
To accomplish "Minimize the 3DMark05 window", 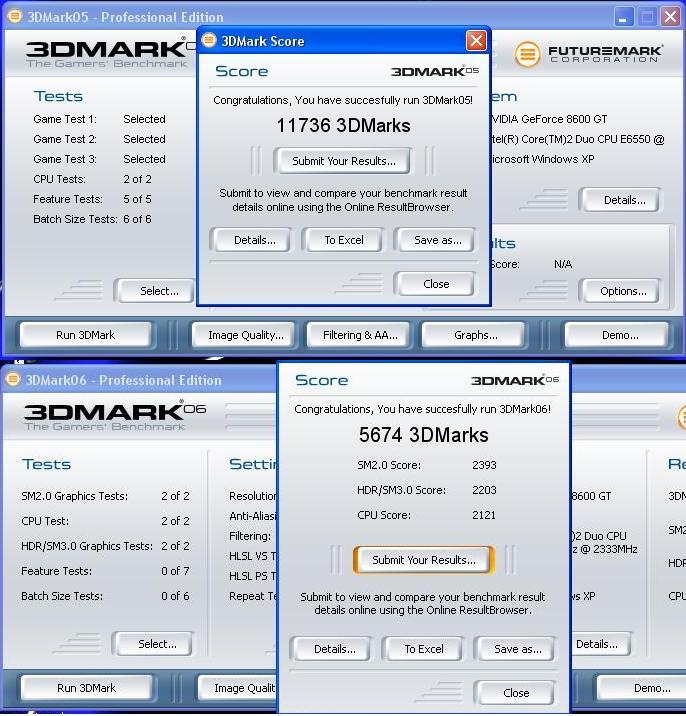I will click(x=623, y=17).
